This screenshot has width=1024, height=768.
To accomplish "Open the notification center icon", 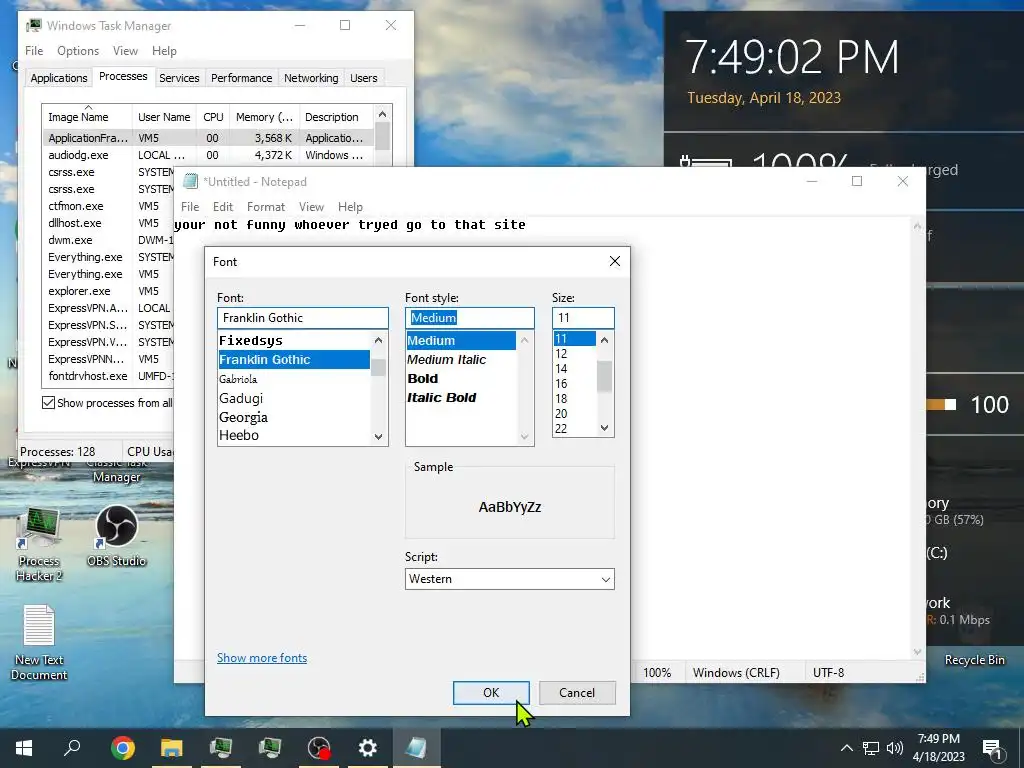I will coord(992,749).
